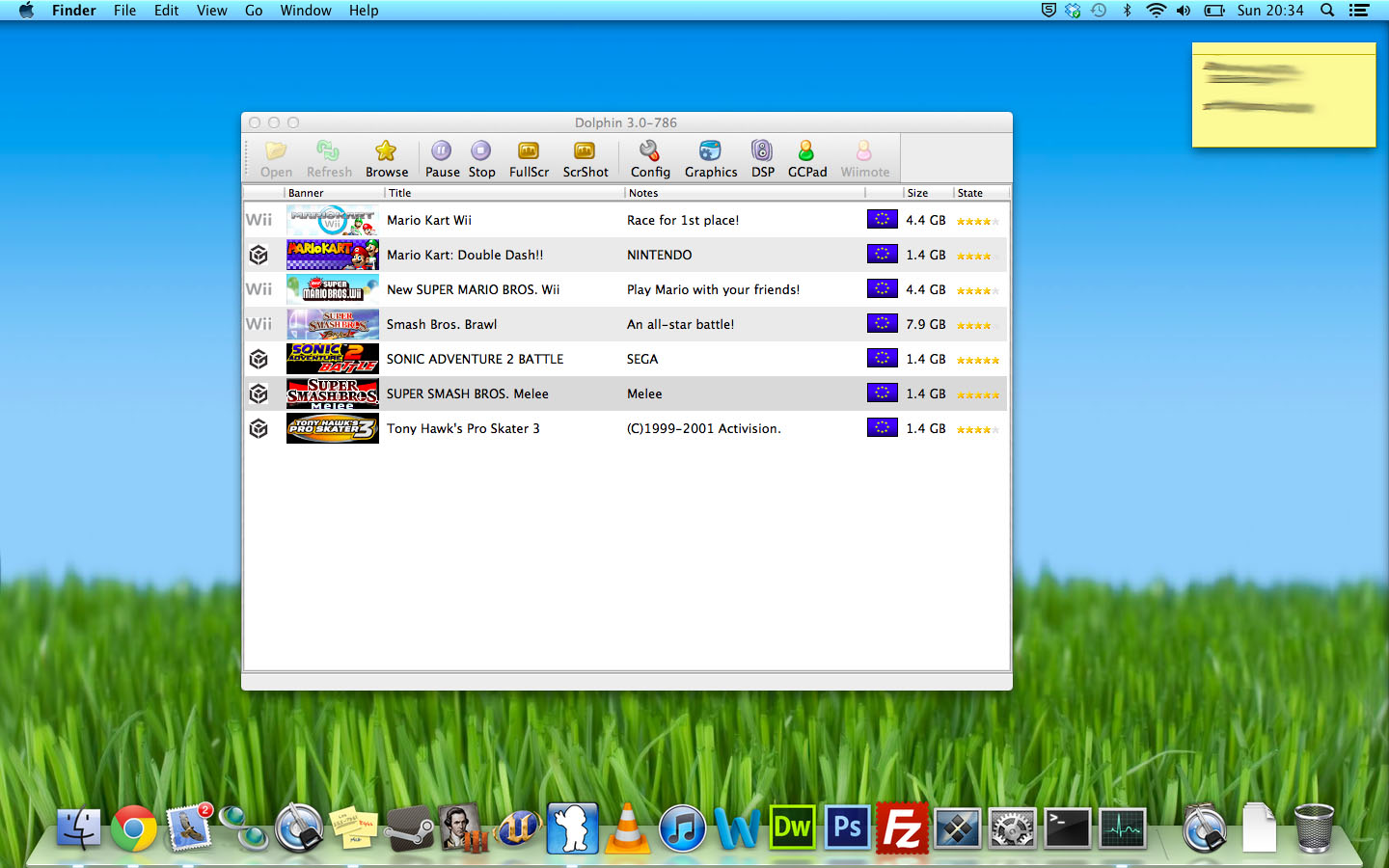Open the Go menu
The image size is (1389, 868).
click(x=254, y=11)
